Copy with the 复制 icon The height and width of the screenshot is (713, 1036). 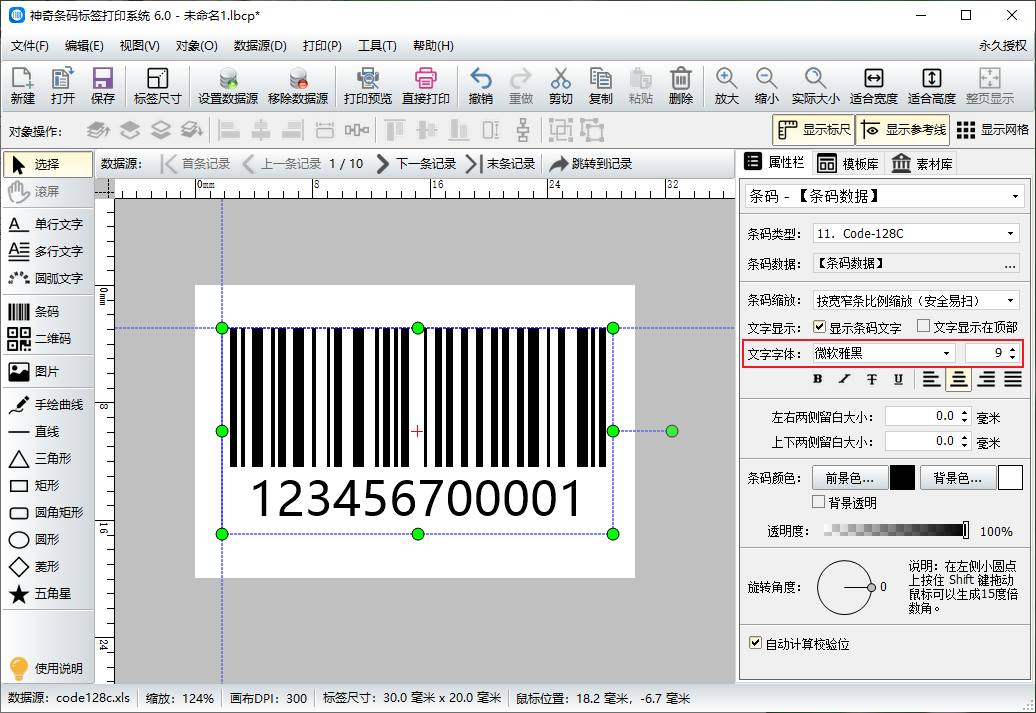click(x=601, y=85)
